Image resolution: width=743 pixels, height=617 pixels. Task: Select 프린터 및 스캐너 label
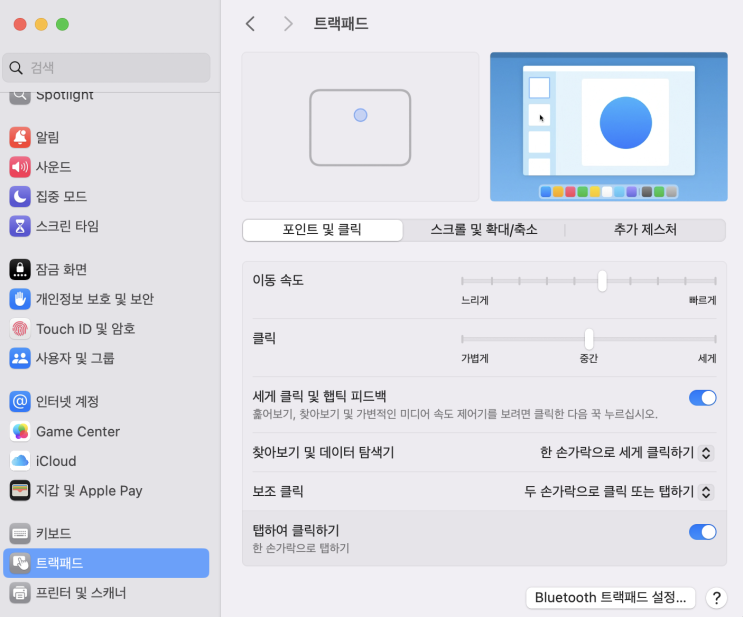[x=81, y=593]
